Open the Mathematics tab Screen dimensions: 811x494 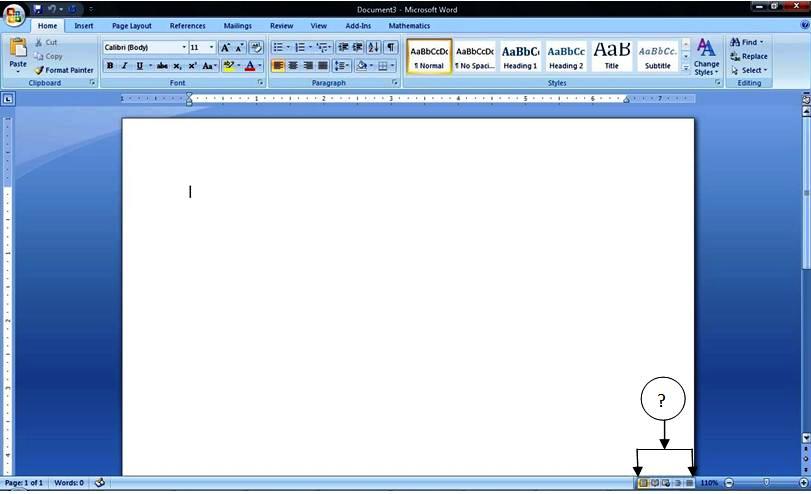[409, 26]
